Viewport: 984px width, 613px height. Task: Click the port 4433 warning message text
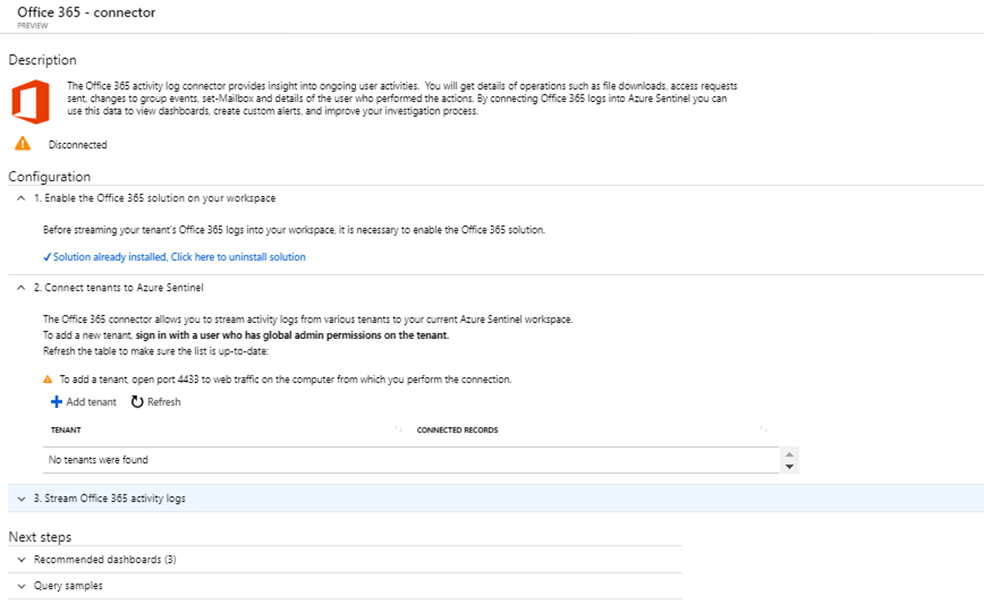point(286,380)
